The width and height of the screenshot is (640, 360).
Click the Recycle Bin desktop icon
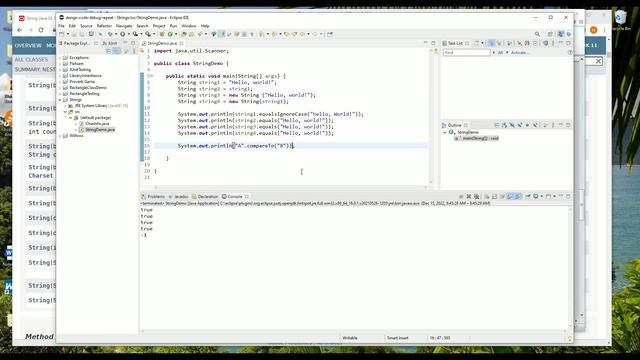[620, 20]
